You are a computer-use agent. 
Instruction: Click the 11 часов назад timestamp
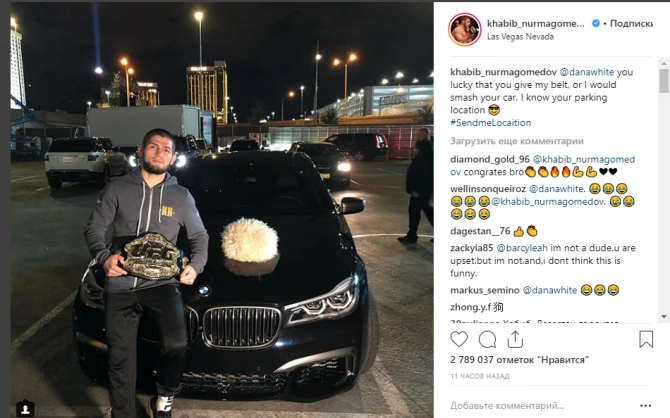479,376
